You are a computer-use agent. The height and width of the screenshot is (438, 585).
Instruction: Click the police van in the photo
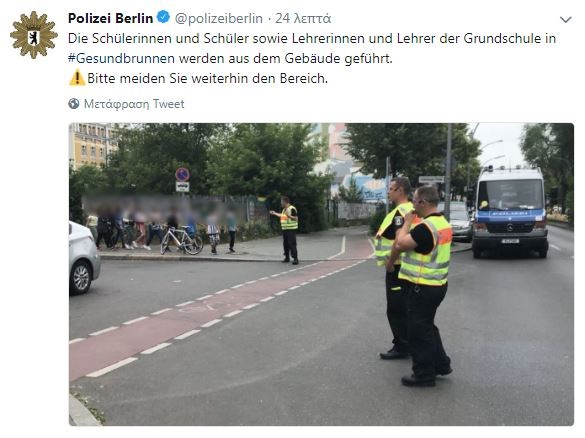click(x=510, y=212)
